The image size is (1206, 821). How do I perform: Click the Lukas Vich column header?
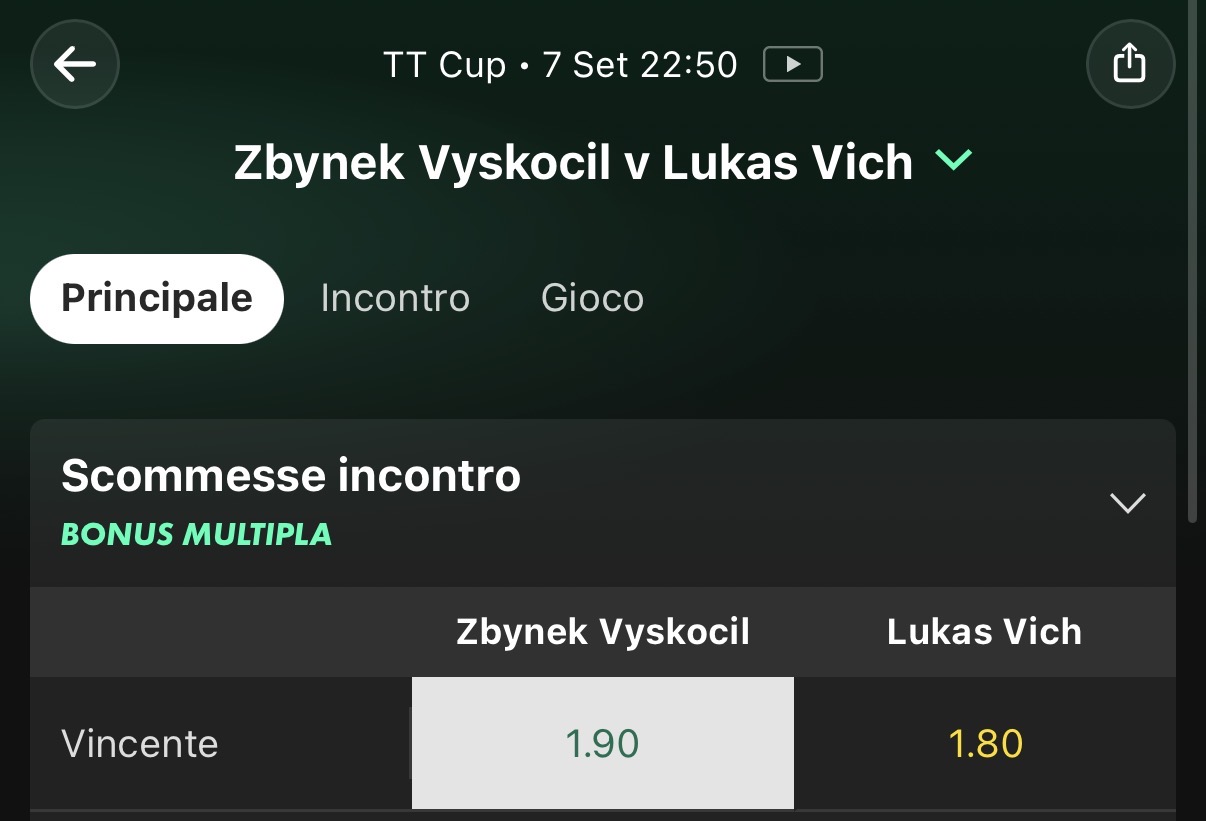[985, 631]
